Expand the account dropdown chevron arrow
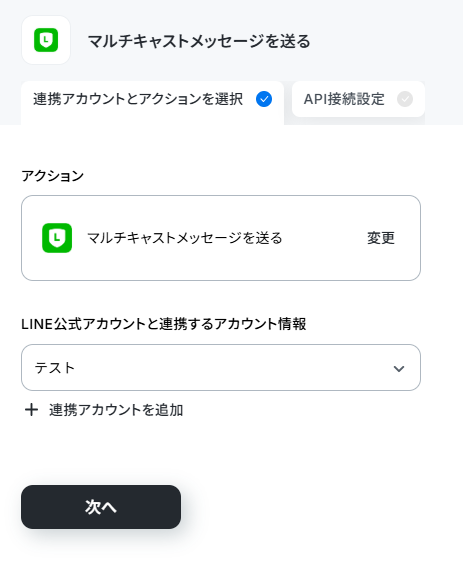463x577 pixels. tap(399, 368)
